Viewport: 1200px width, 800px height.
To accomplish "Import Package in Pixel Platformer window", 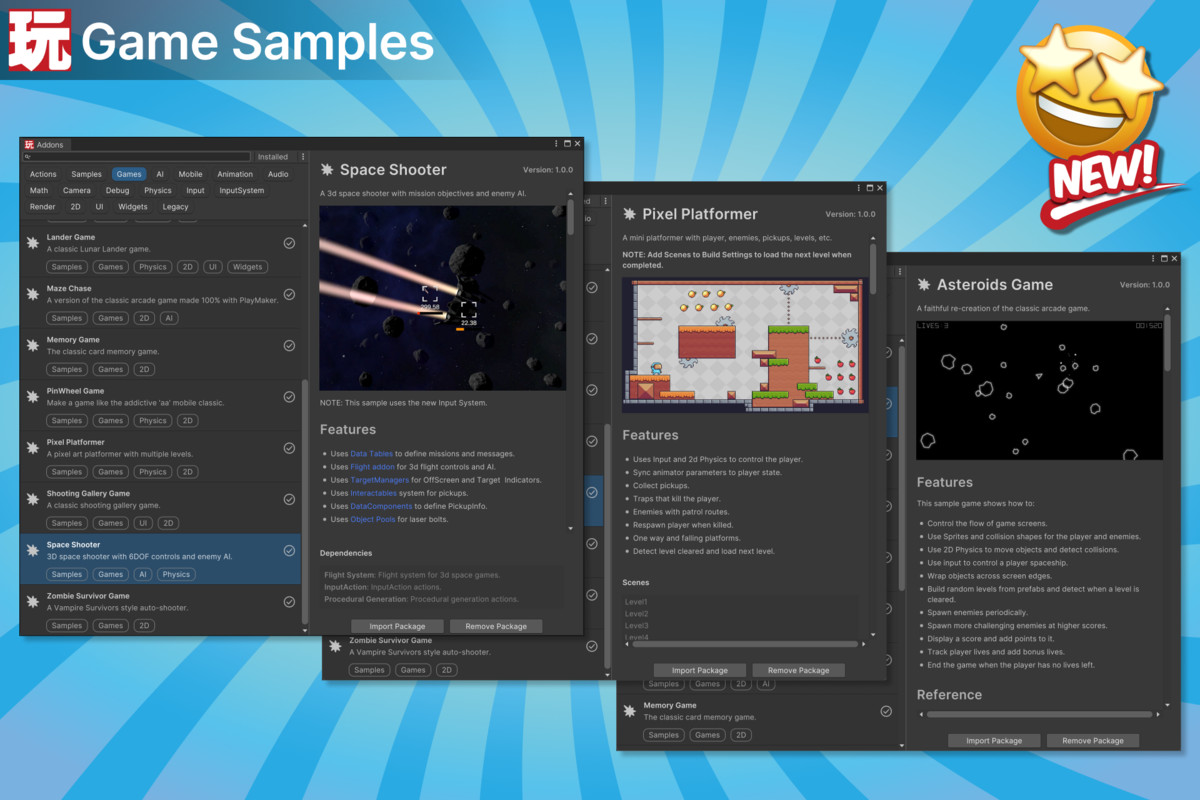I will [699, 670].
